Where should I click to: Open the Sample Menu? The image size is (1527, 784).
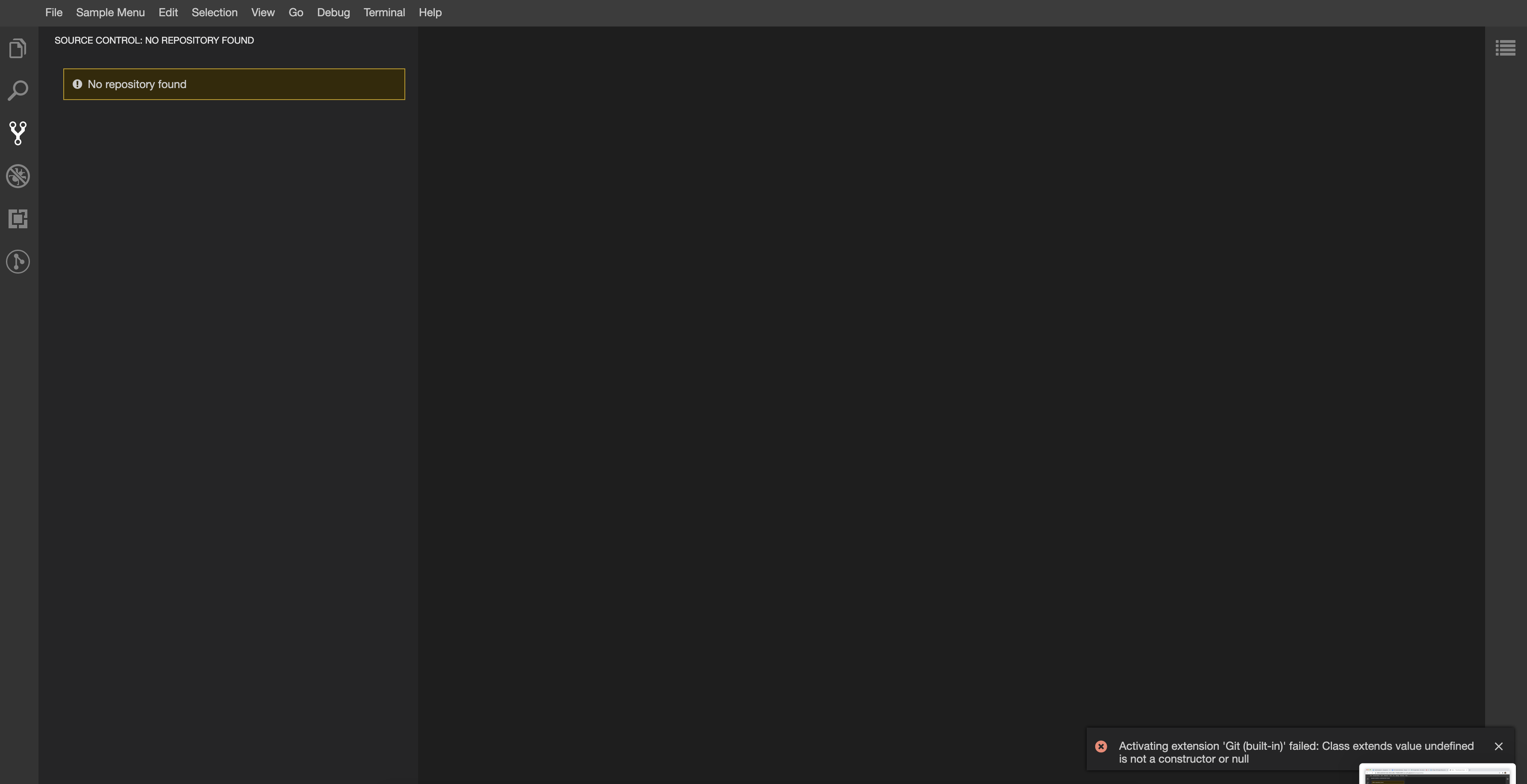(110, 12)
